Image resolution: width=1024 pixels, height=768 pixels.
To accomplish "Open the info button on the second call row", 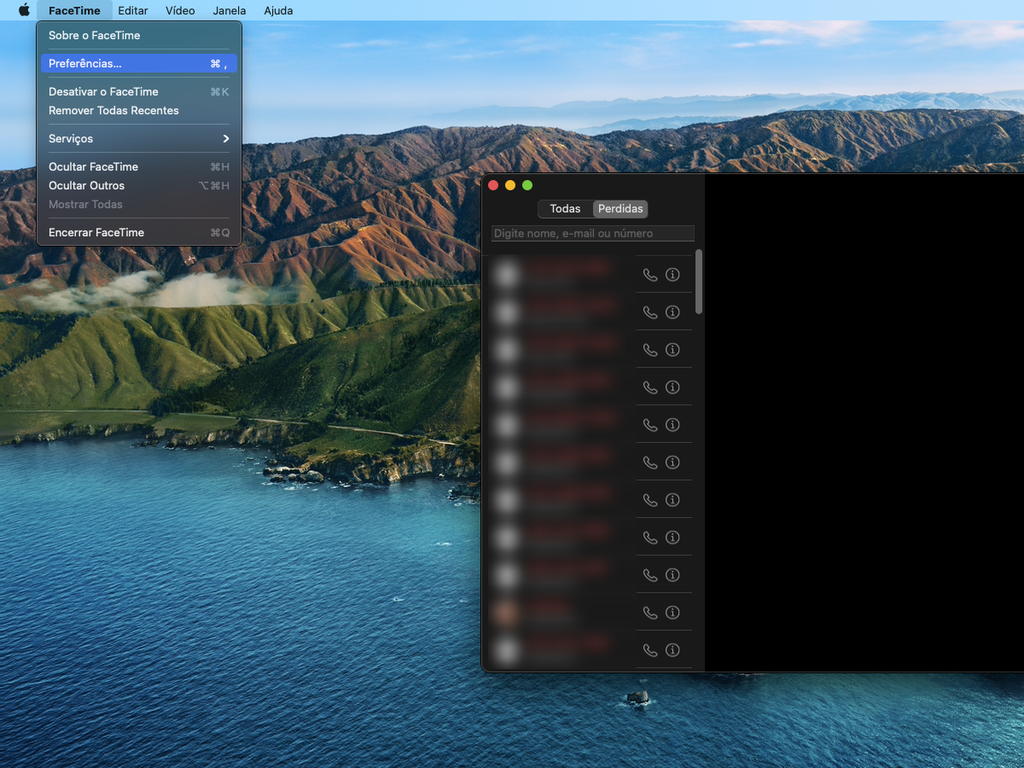I will point(672,312).
